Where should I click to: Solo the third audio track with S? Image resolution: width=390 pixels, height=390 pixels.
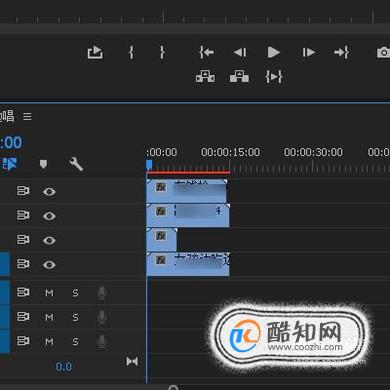[76, 342]
